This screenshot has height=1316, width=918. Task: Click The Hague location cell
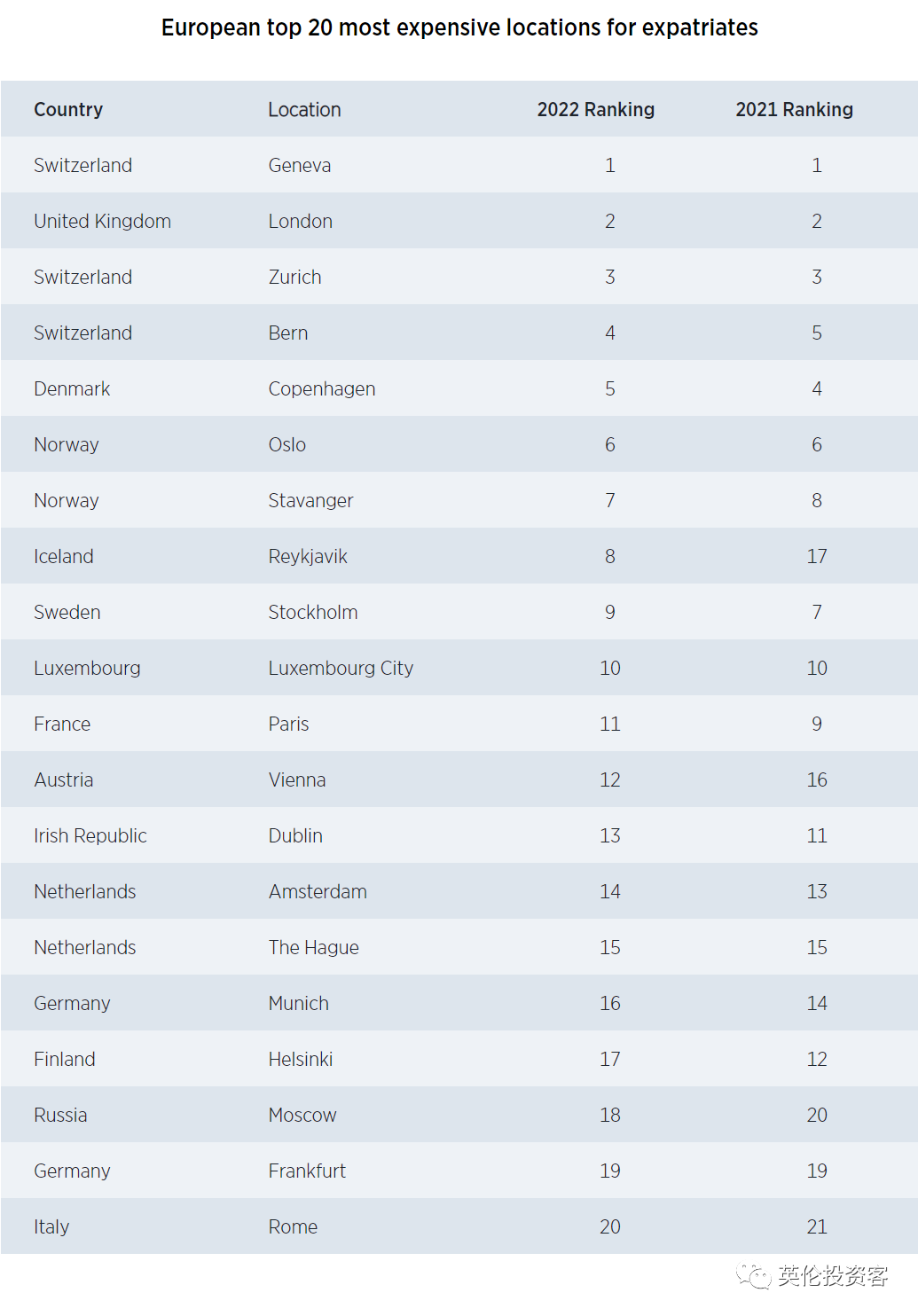pyautogui.click(x=314, y=948)
